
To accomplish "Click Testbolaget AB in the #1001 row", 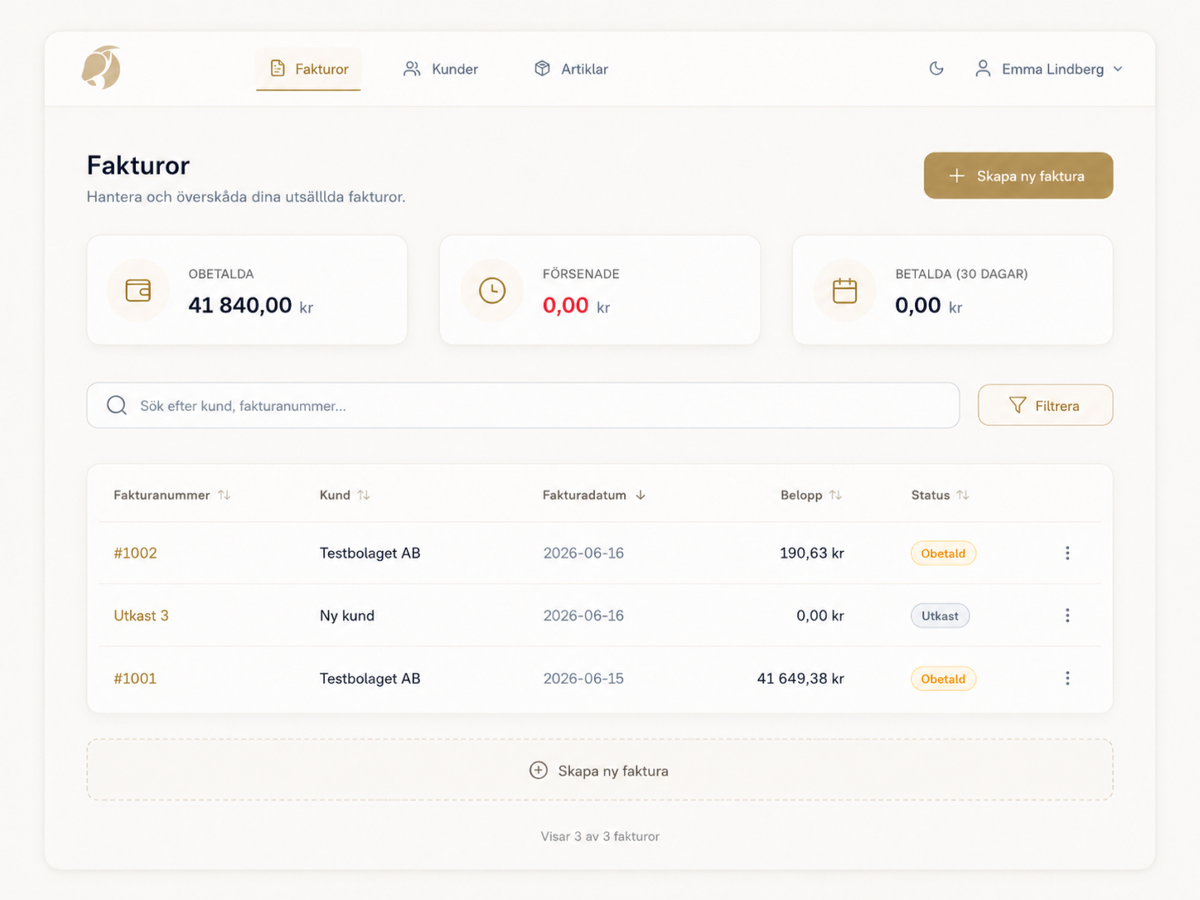I will click(370, 678).
